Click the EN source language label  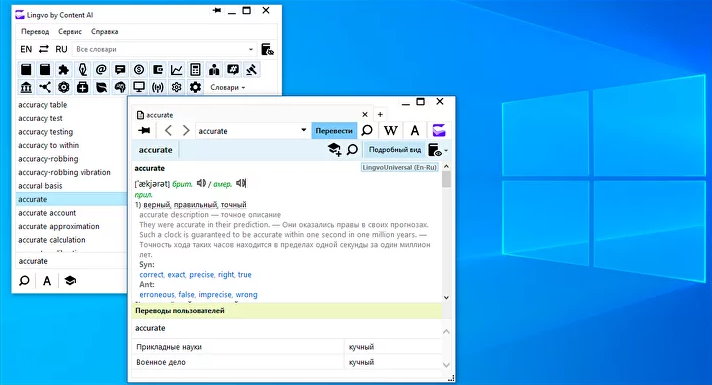[x=26, y=49]
